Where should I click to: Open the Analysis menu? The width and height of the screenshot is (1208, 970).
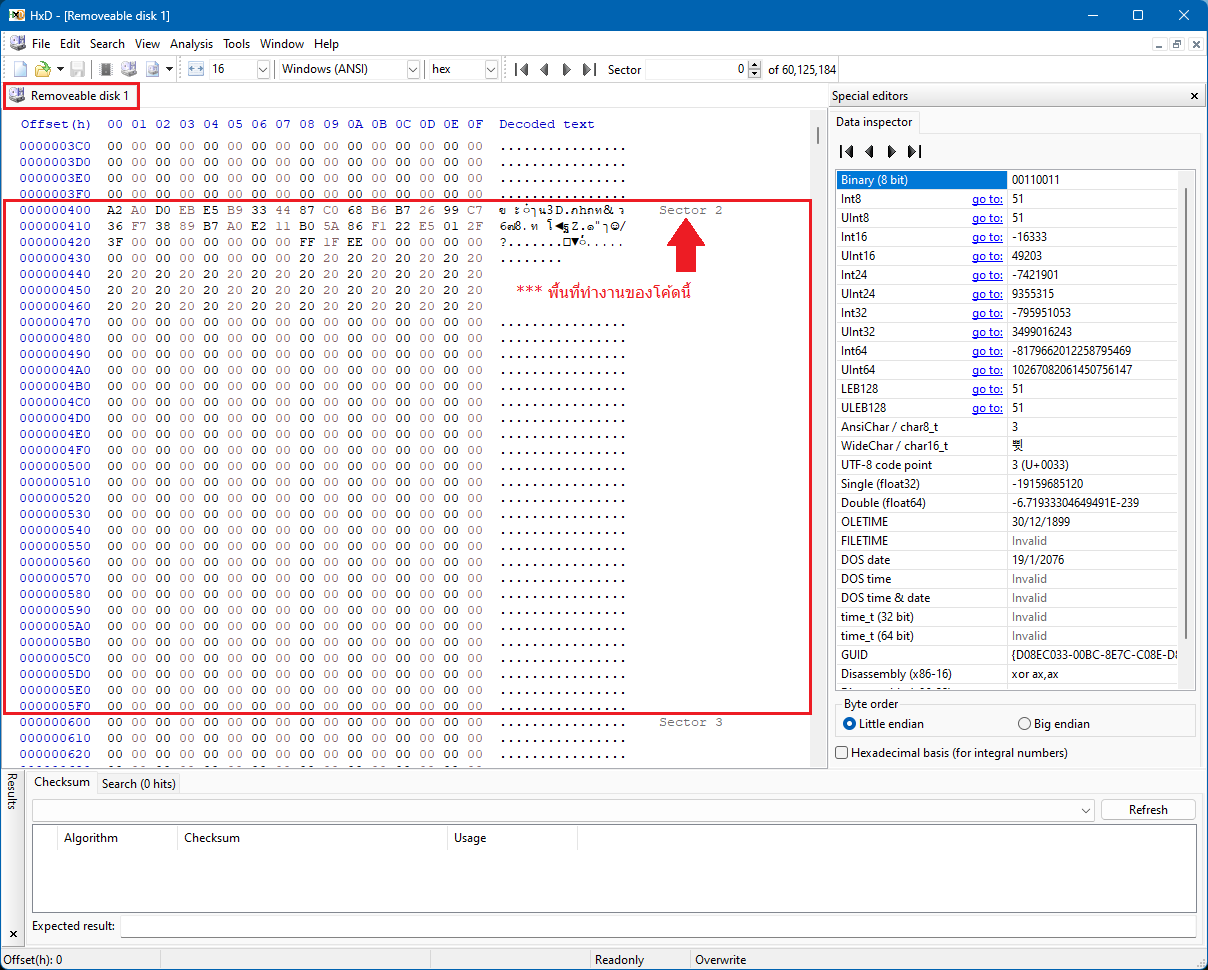click(191, 44)
